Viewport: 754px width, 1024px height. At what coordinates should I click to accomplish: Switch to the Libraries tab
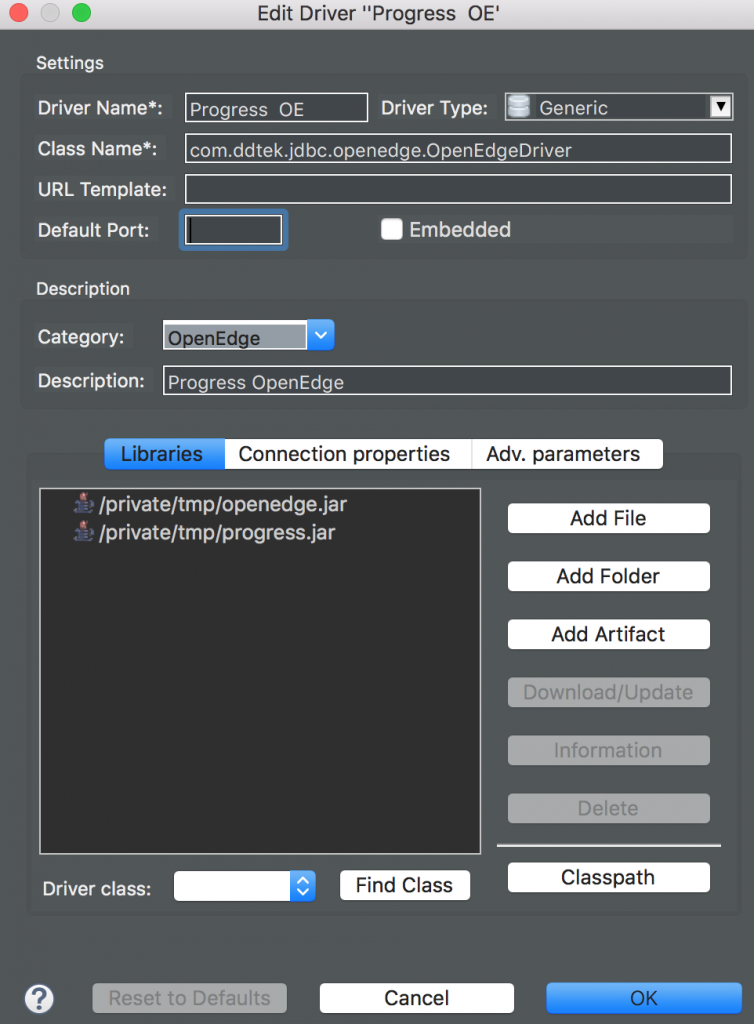(x=165, y=454)
